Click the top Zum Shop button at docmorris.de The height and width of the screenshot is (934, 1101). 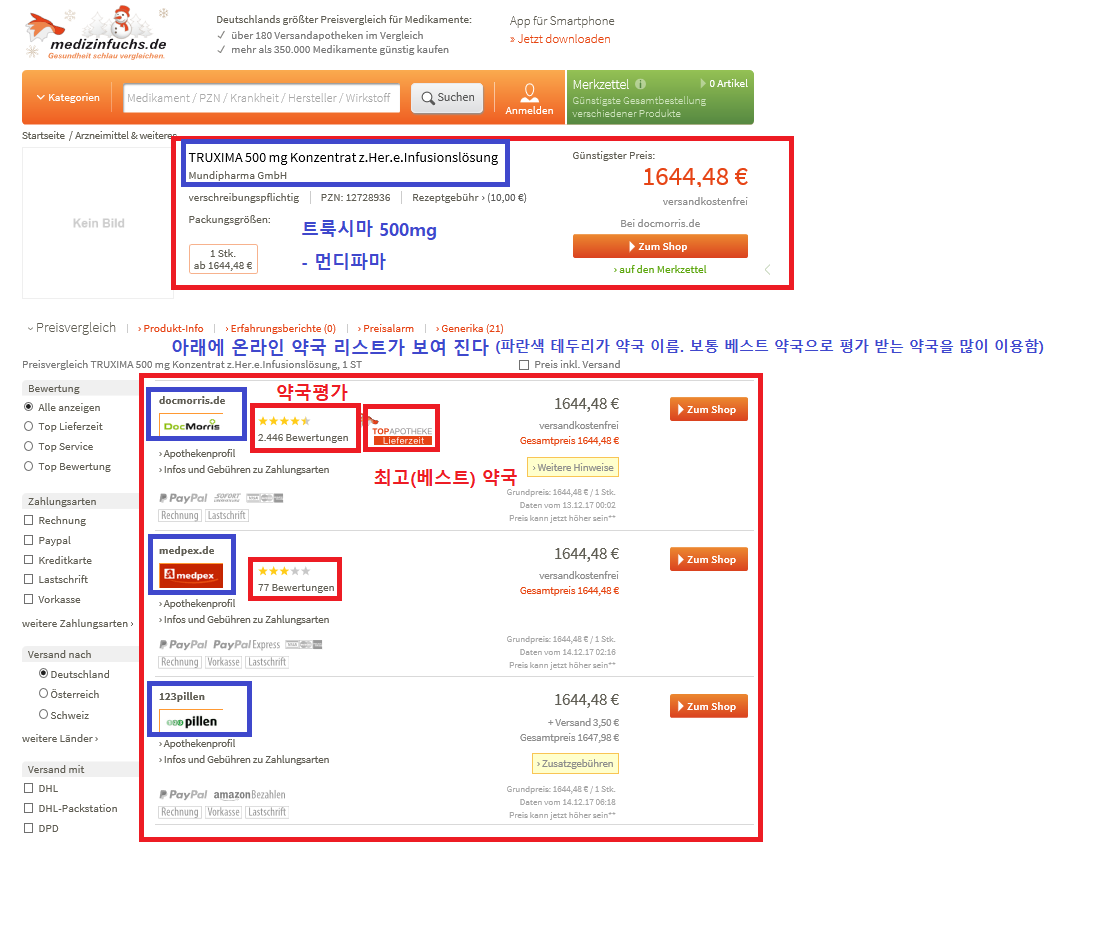(660, 246)
